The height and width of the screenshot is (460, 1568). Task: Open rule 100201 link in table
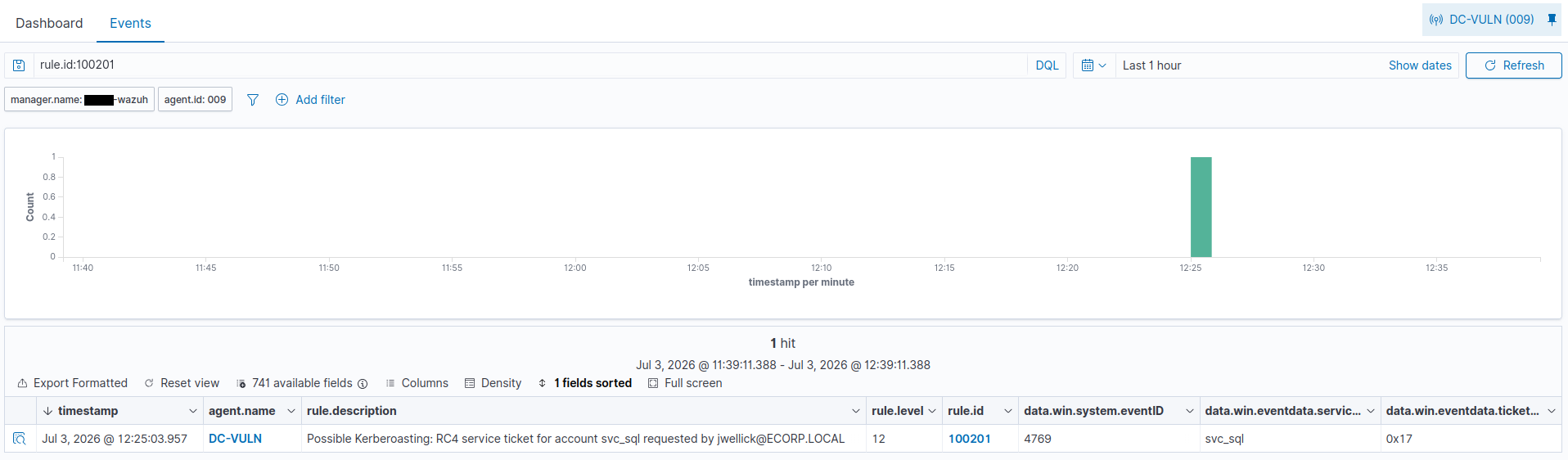(969, 439)
